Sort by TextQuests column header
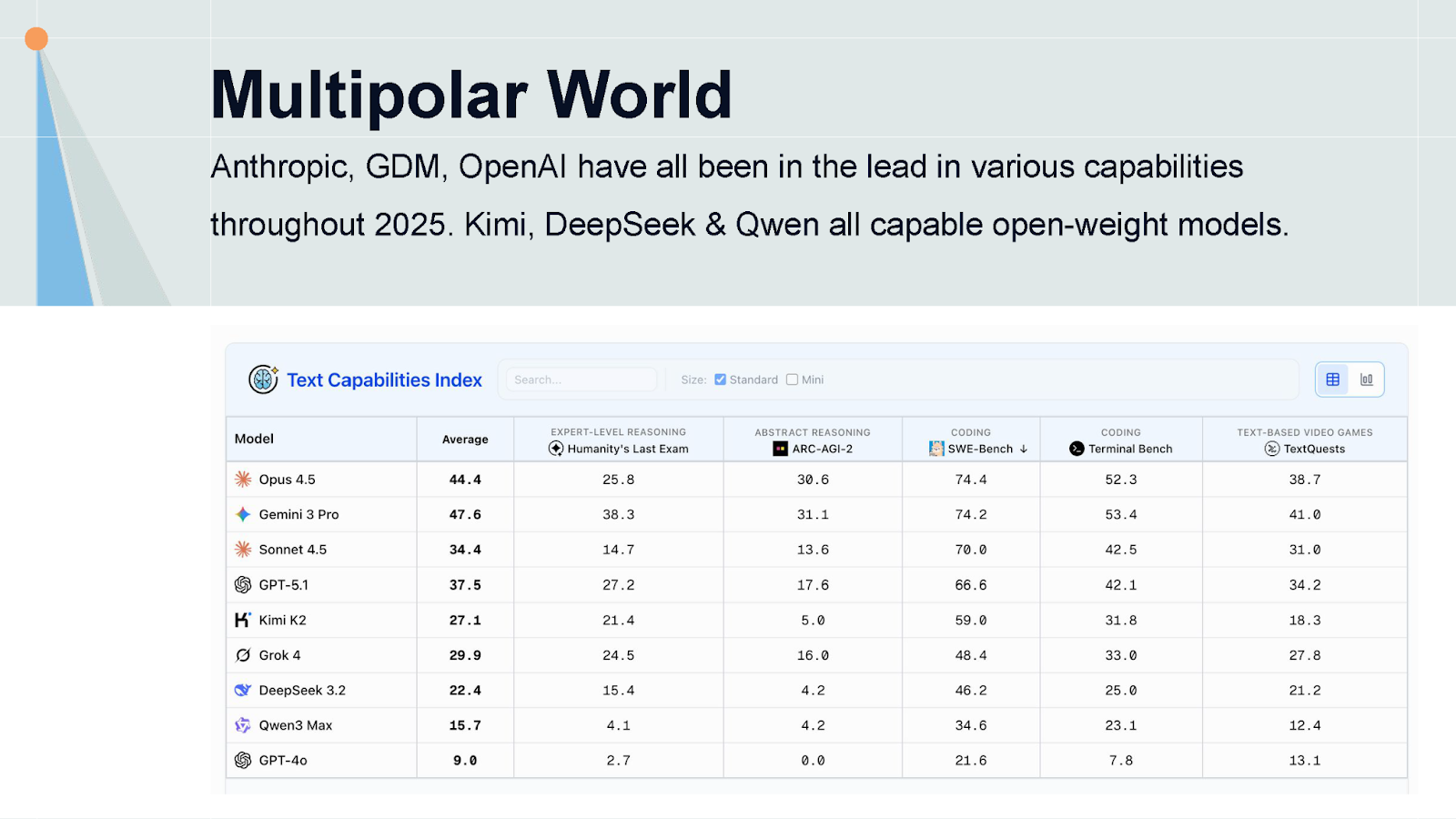 pyautogui.click(x=1305, y=440)
